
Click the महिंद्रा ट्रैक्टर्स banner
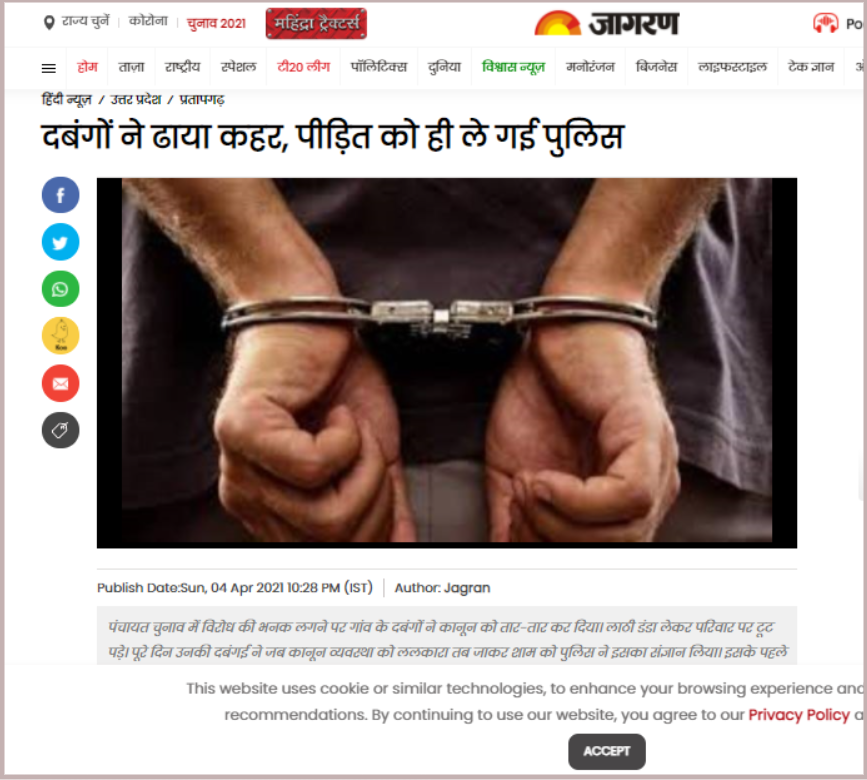click(316, 23)
